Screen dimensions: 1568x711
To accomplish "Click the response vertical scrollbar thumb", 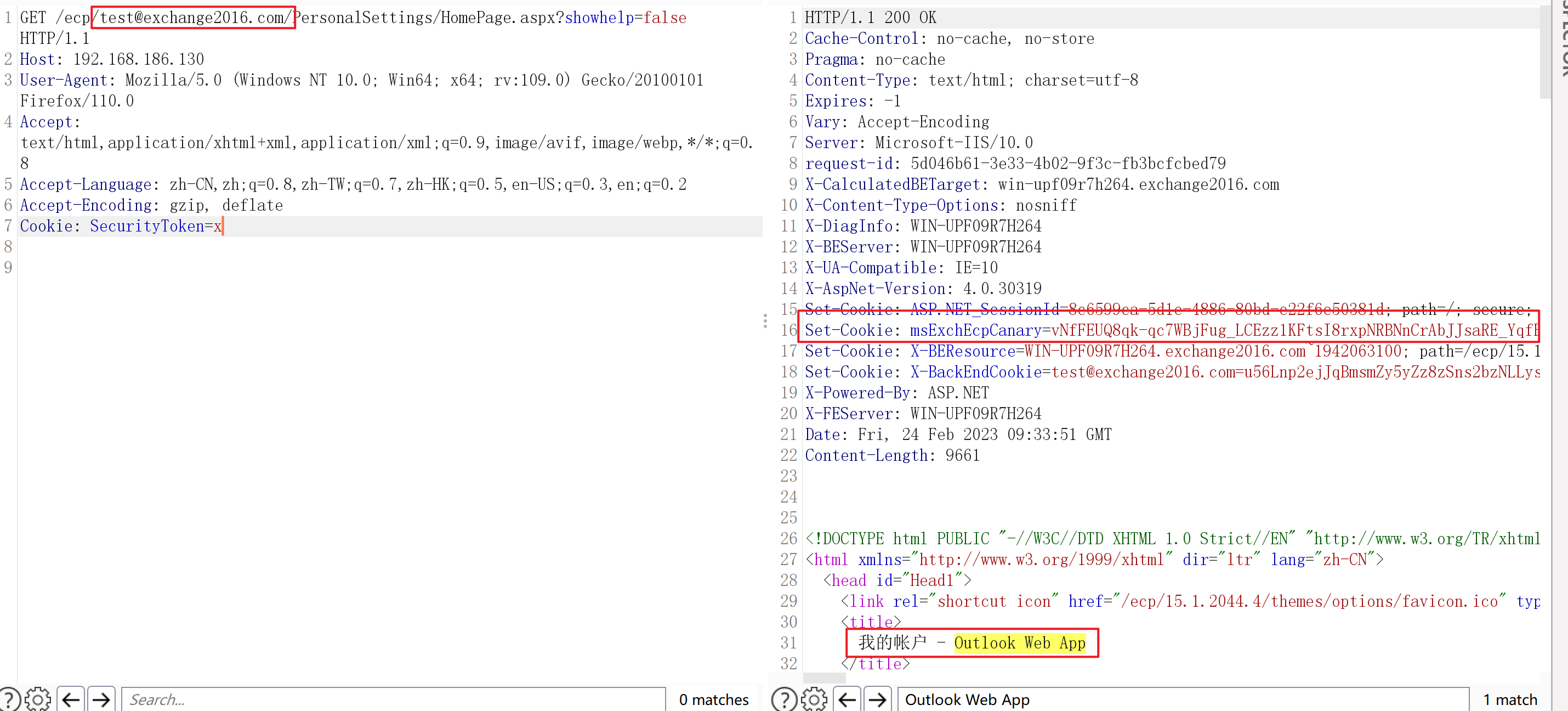I will point(1545,52).
